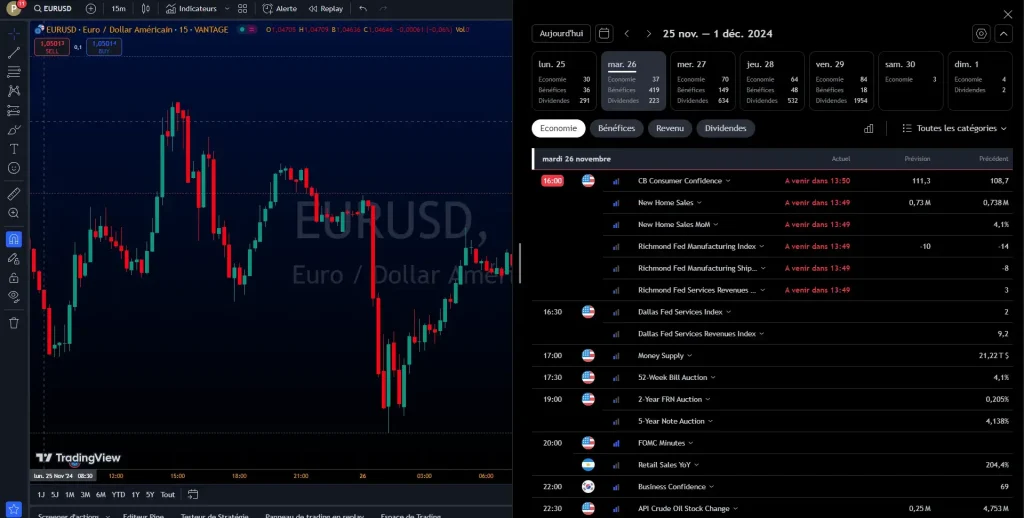Go to previous week arrow
Viewport: 1024px width, 518px height.
(x=626, y=33)
